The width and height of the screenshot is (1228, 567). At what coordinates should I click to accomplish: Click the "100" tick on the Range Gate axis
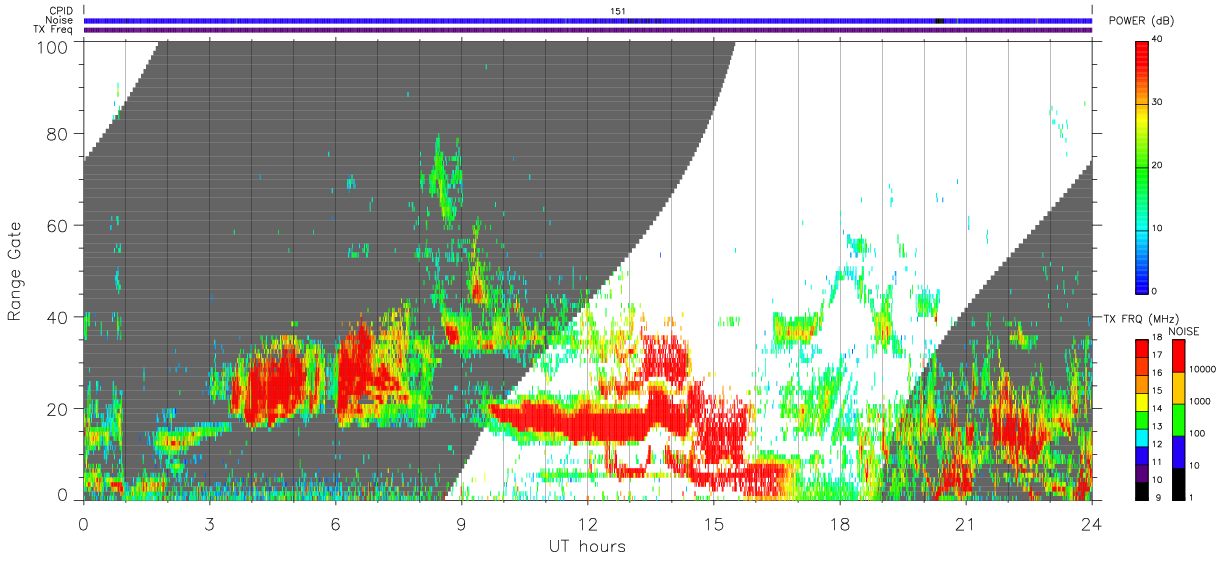click(54, 47)
